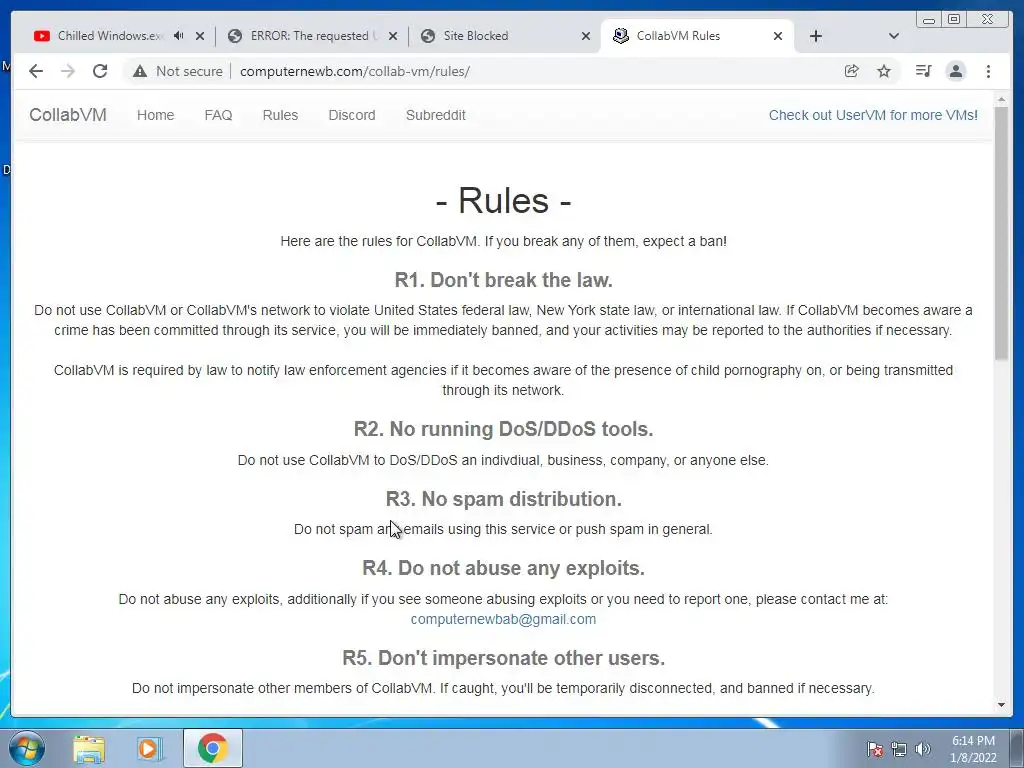Close the Site Blocked tab
Screen dimensions: 1024x768
(x=586, y=36)
